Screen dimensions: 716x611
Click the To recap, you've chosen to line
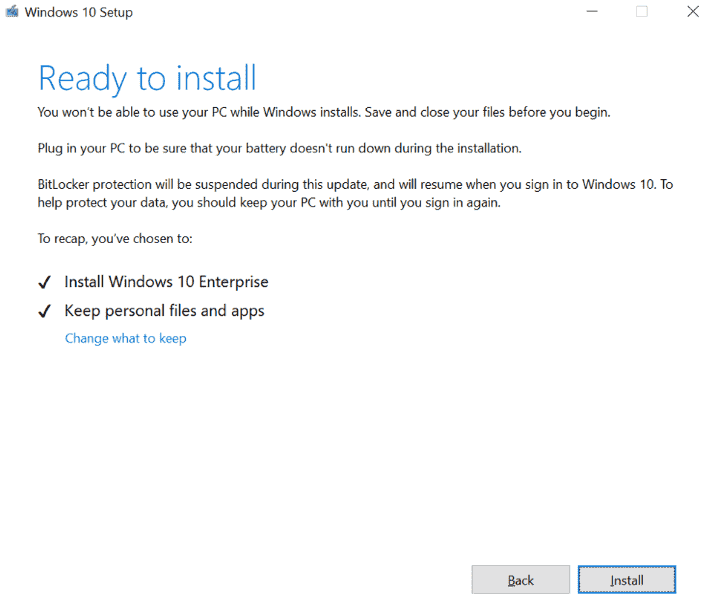pyautogui.click(x=115, y=239)
